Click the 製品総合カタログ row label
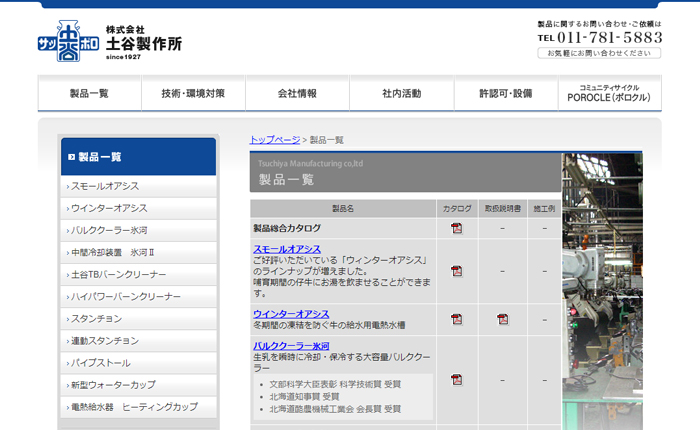 pos(287,228)
